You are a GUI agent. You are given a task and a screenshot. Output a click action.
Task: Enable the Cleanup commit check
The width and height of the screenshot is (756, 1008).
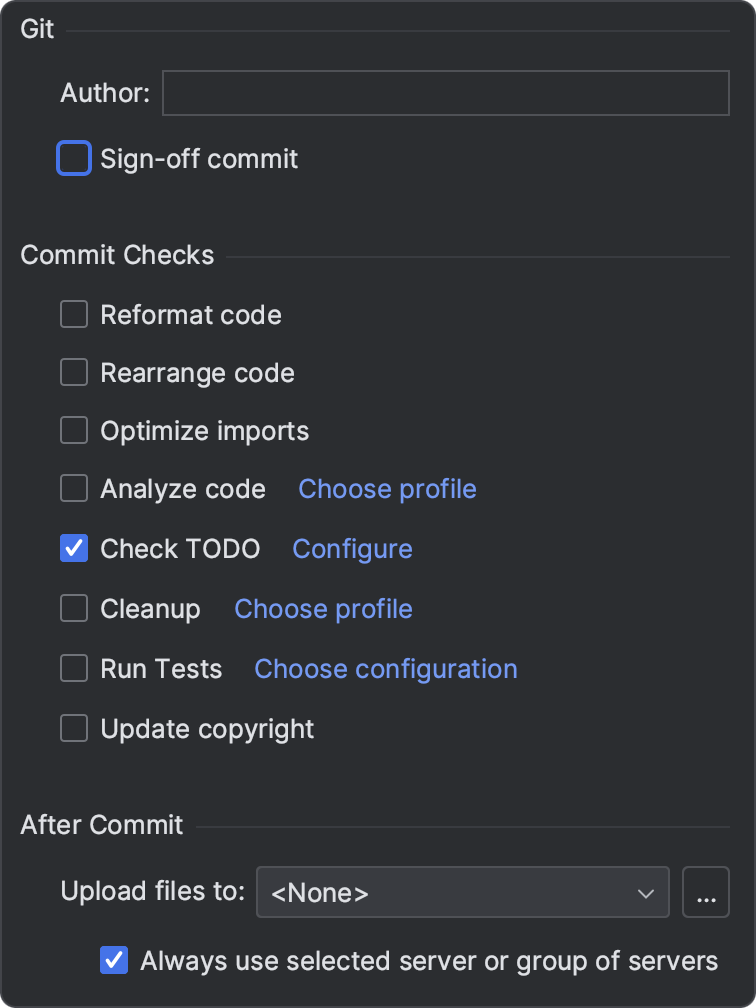pyautogui.click(x=73, y=608)
